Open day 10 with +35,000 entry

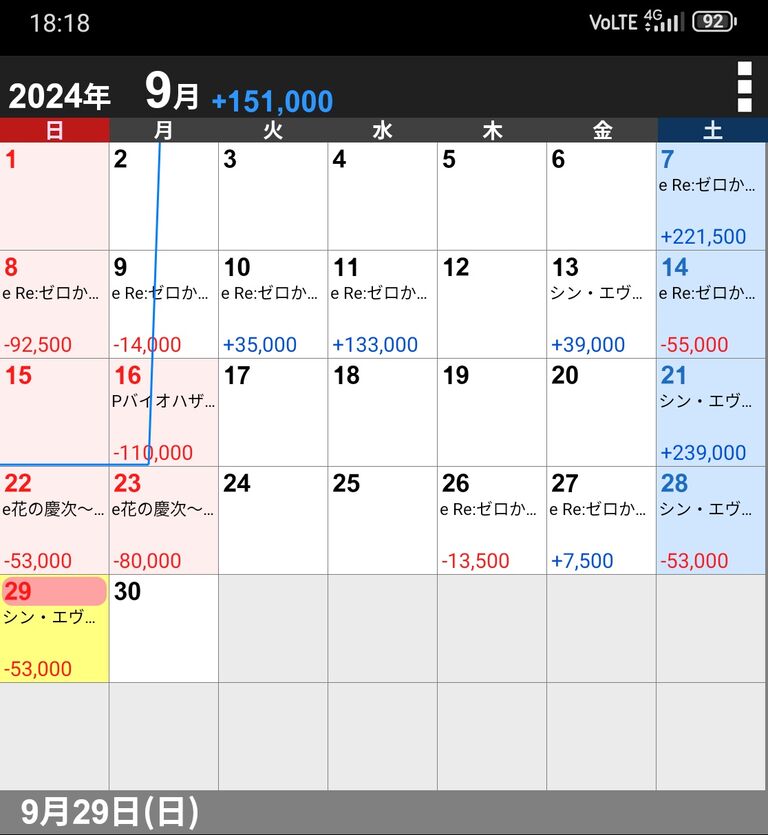point(273,305)
